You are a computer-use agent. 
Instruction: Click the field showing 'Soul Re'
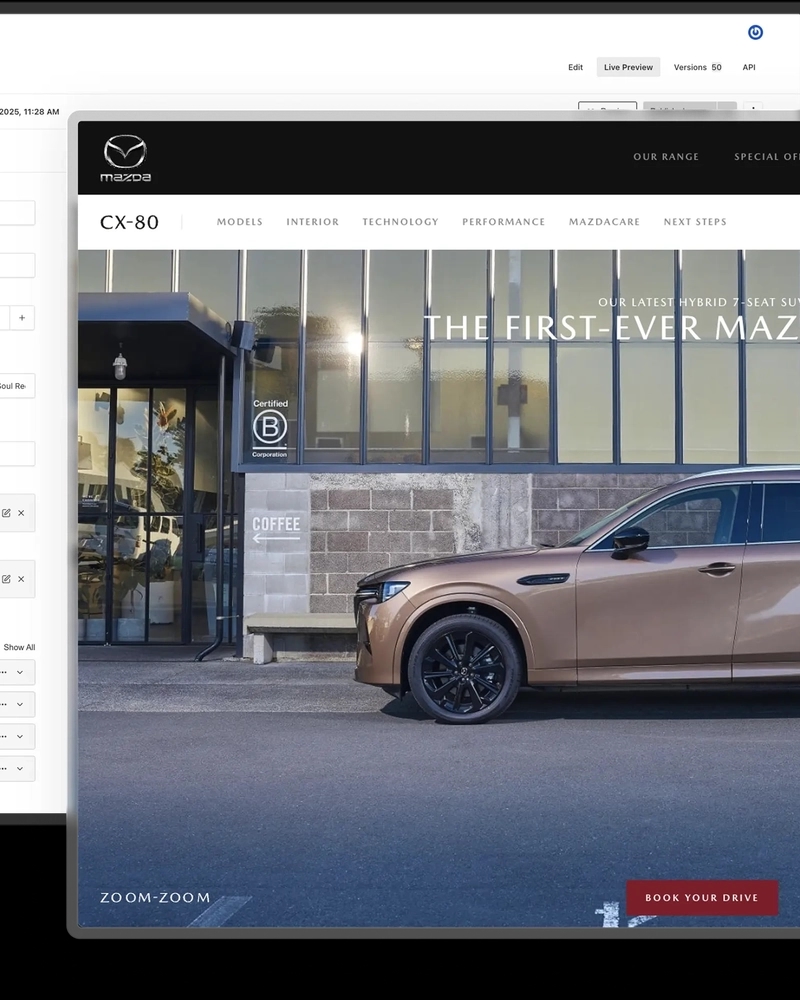(17, 386)
